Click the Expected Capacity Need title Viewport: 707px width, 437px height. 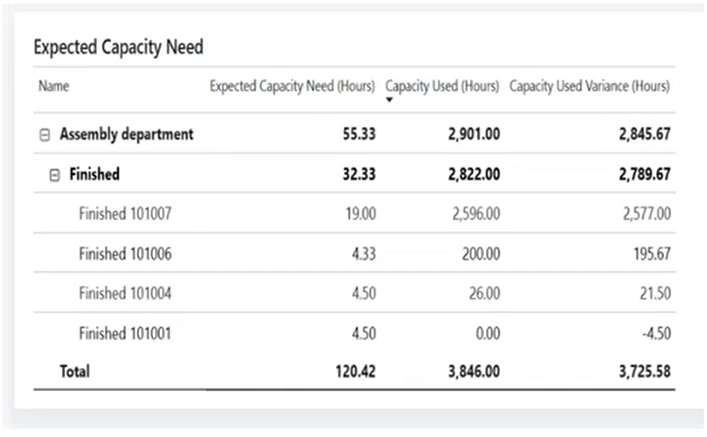[118, 47]
